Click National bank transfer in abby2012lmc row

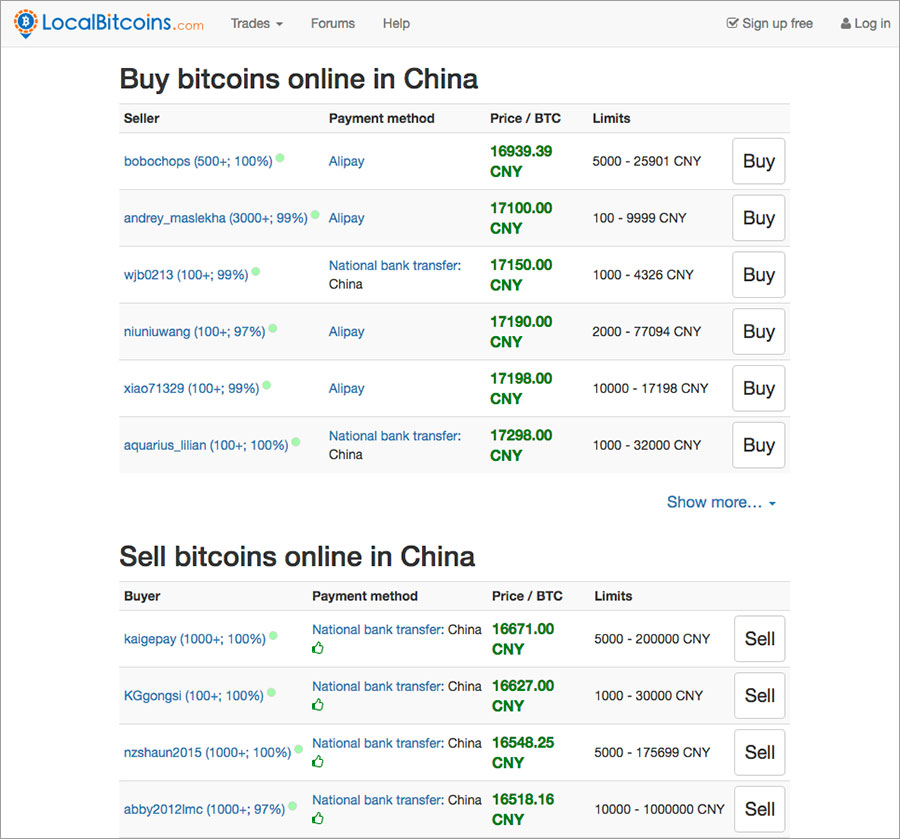pos(378,800)
